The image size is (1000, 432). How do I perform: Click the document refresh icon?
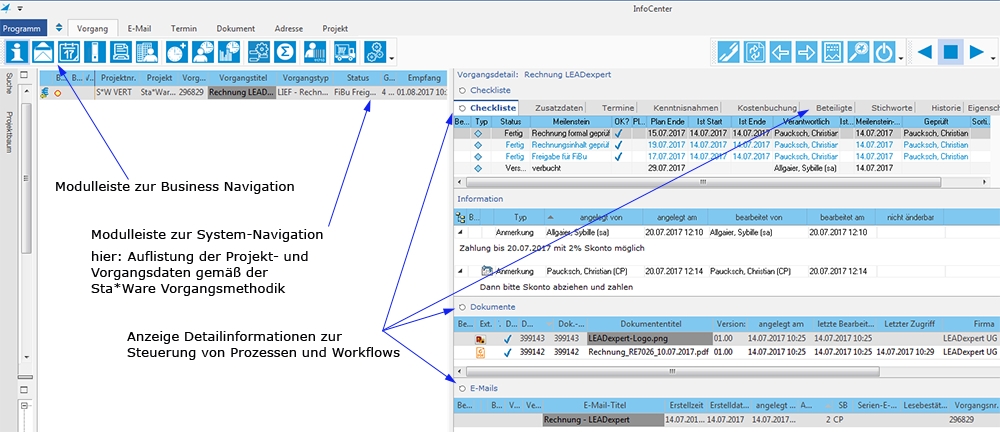point(754,52)
